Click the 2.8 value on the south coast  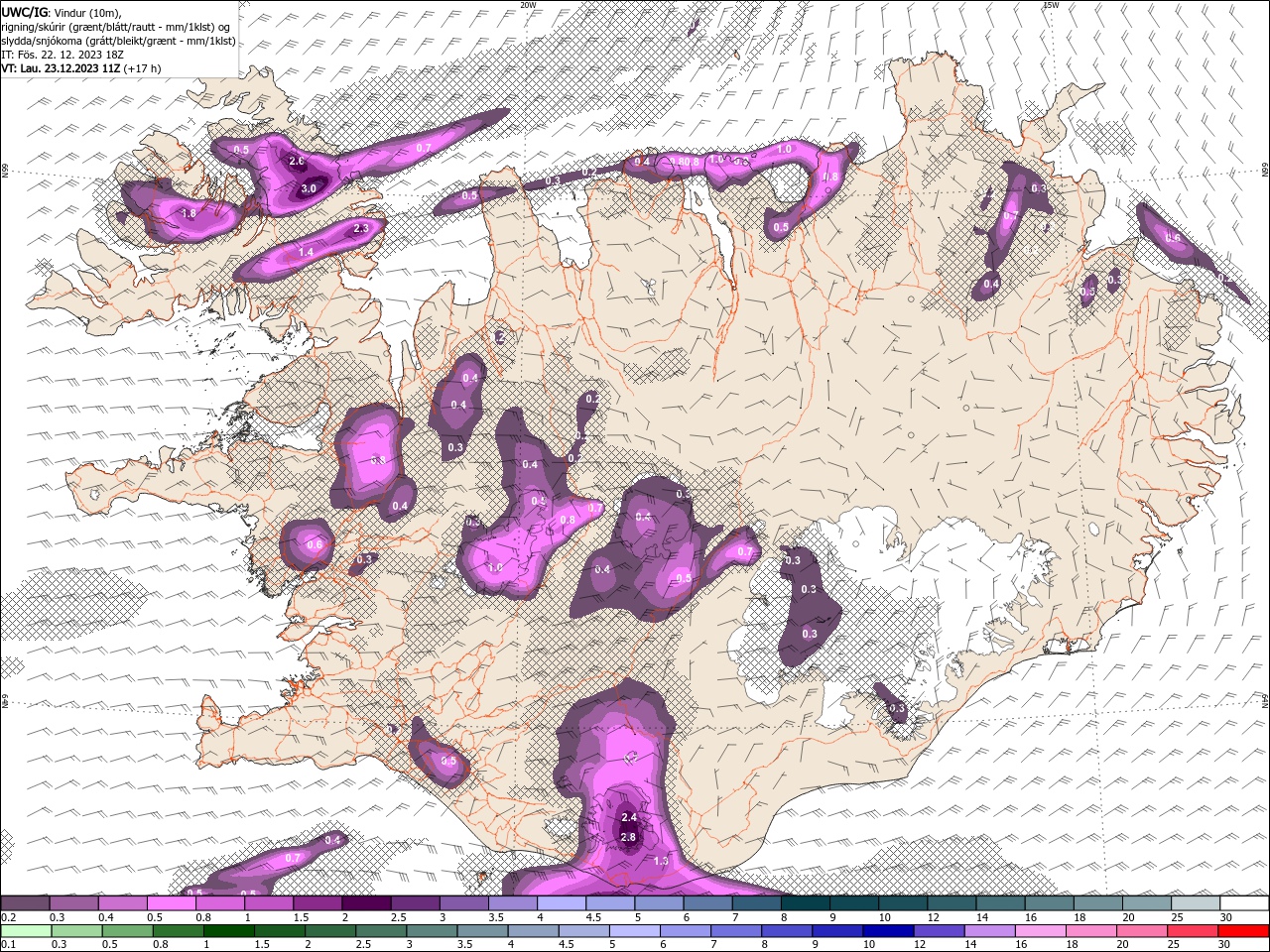[x=628, y=837]
